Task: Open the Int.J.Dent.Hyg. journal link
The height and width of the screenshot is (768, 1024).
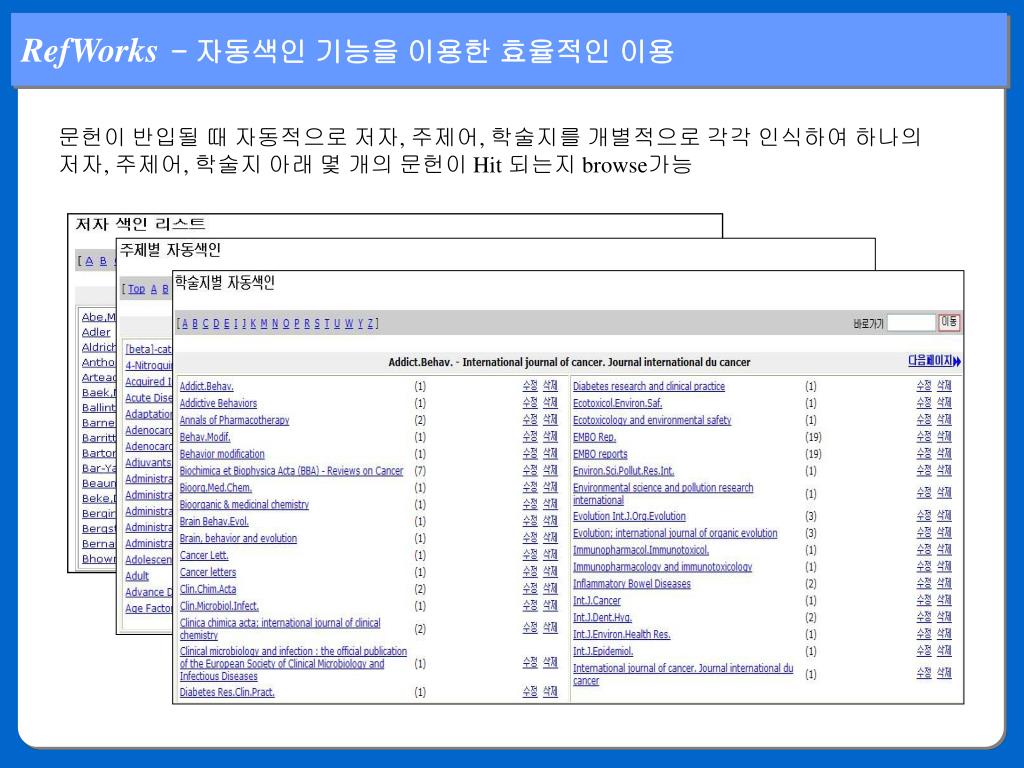Action: point(602,618)
